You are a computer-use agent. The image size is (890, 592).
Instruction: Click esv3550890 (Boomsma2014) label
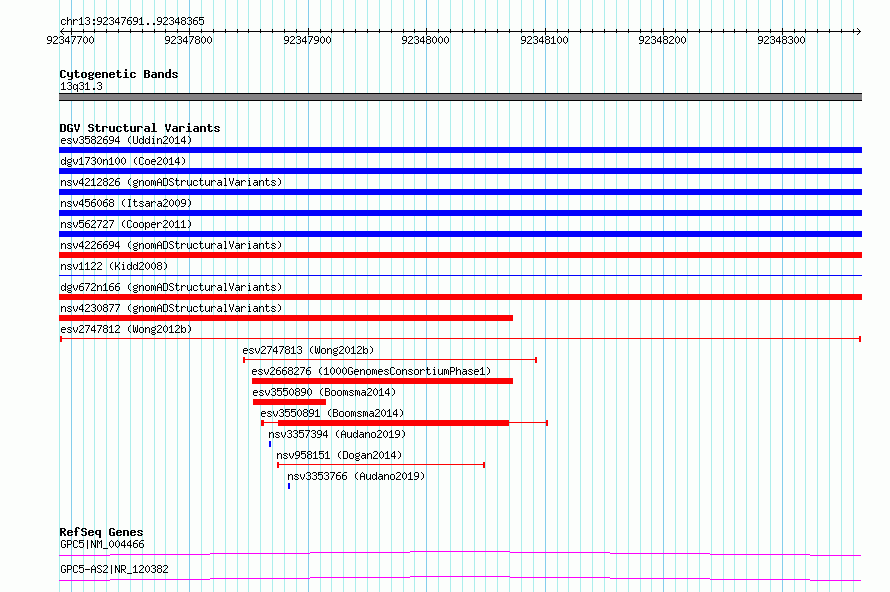324,392
